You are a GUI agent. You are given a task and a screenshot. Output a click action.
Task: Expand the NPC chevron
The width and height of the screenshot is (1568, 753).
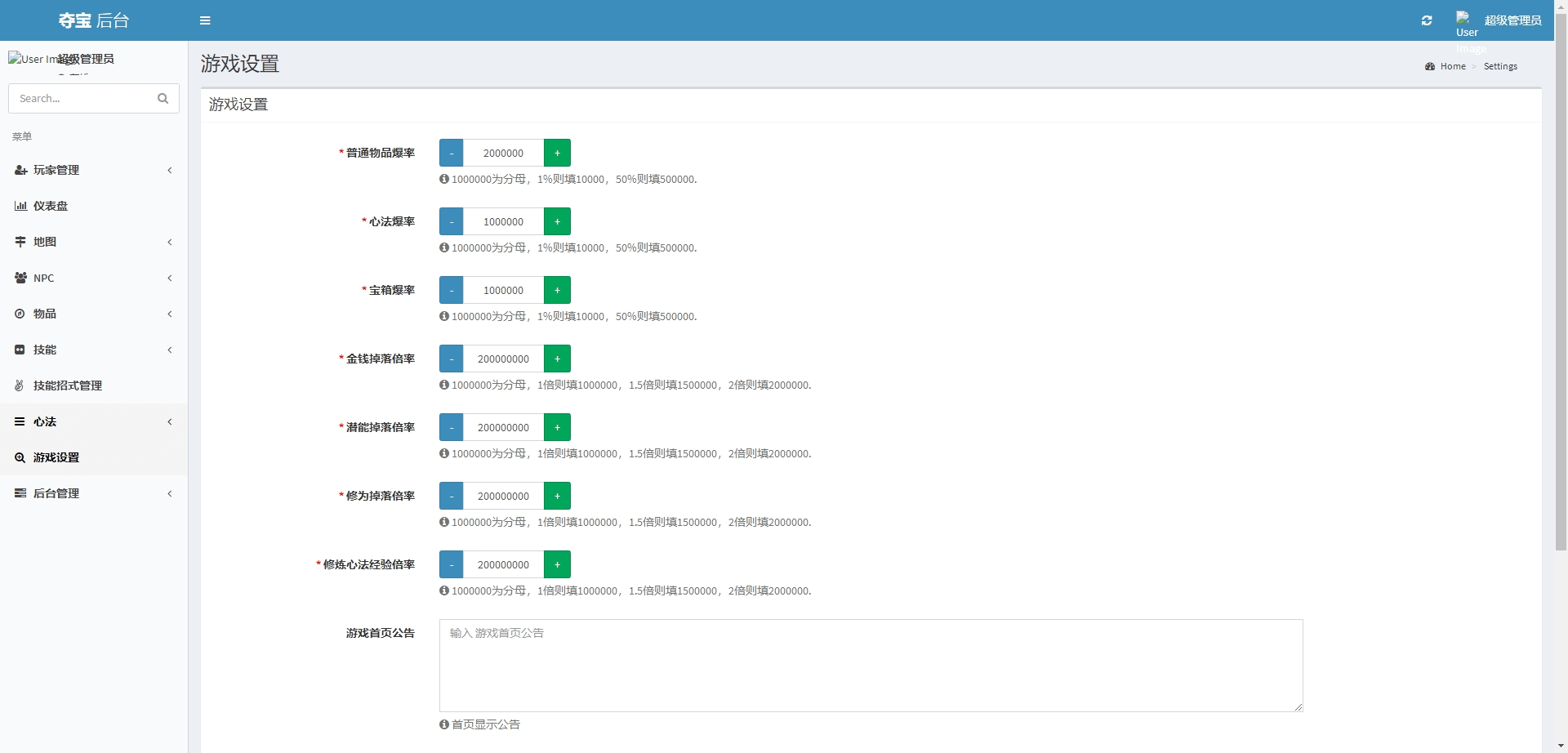pos(170,278)
